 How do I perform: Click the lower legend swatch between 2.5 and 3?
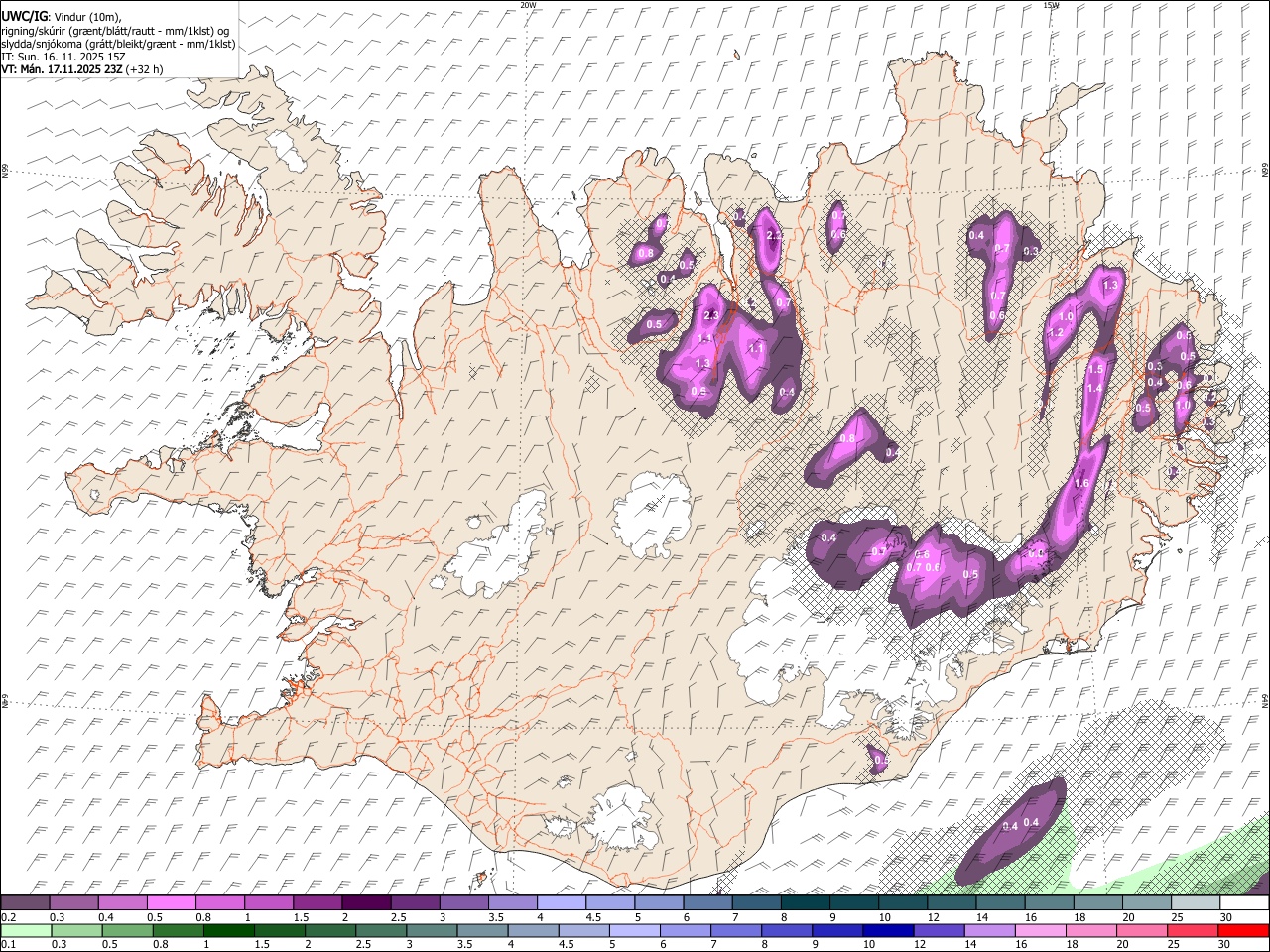[x=380, y=931]
